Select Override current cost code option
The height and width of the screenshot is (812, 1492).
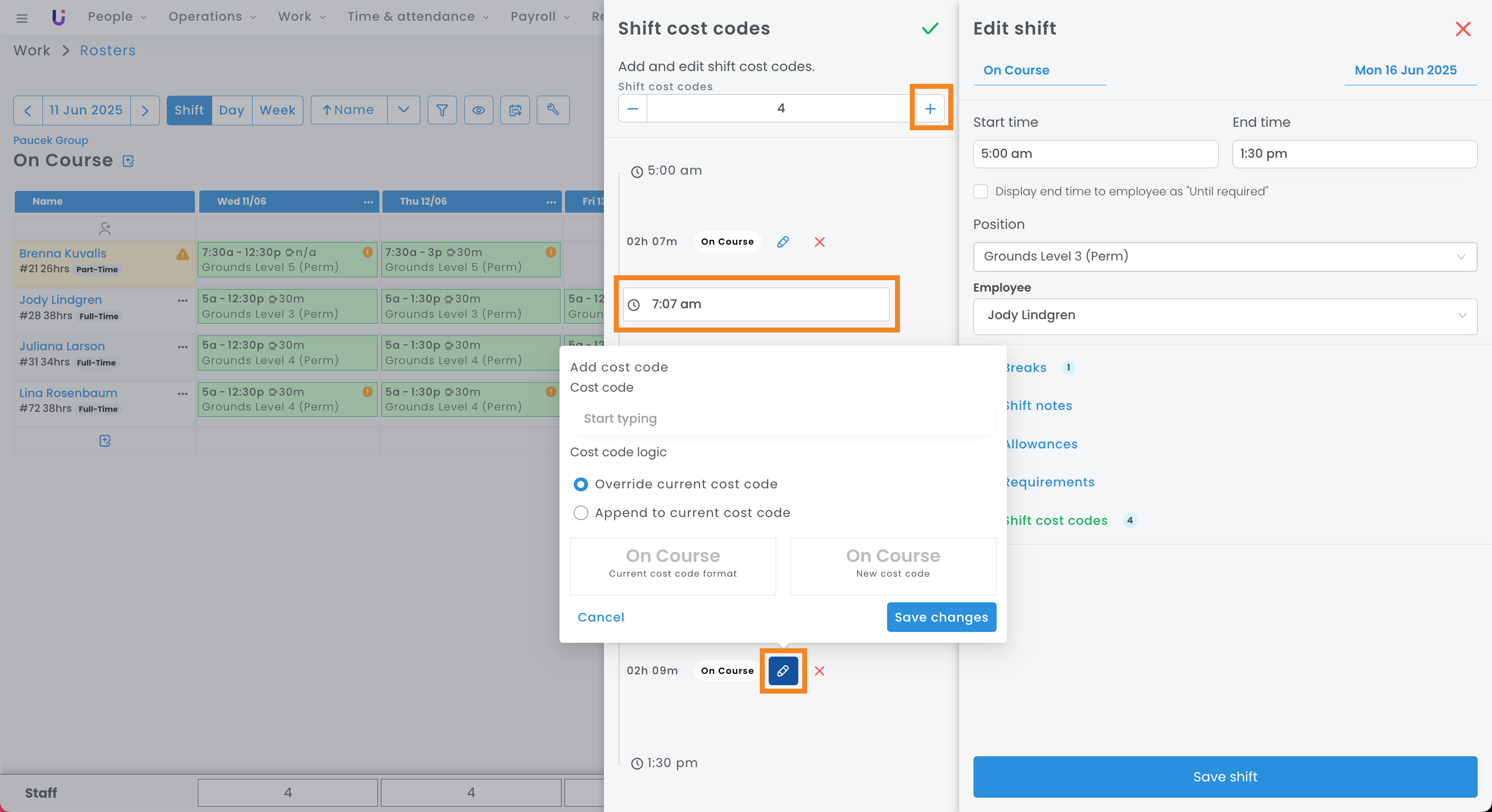point(580,484)
